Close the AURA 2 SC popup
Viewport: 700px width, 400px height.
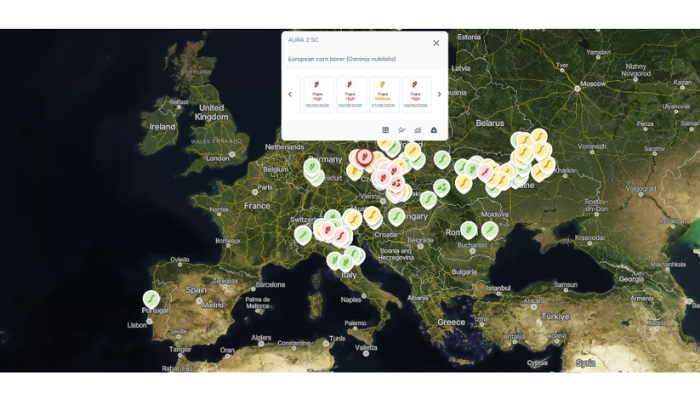[436, 43]
